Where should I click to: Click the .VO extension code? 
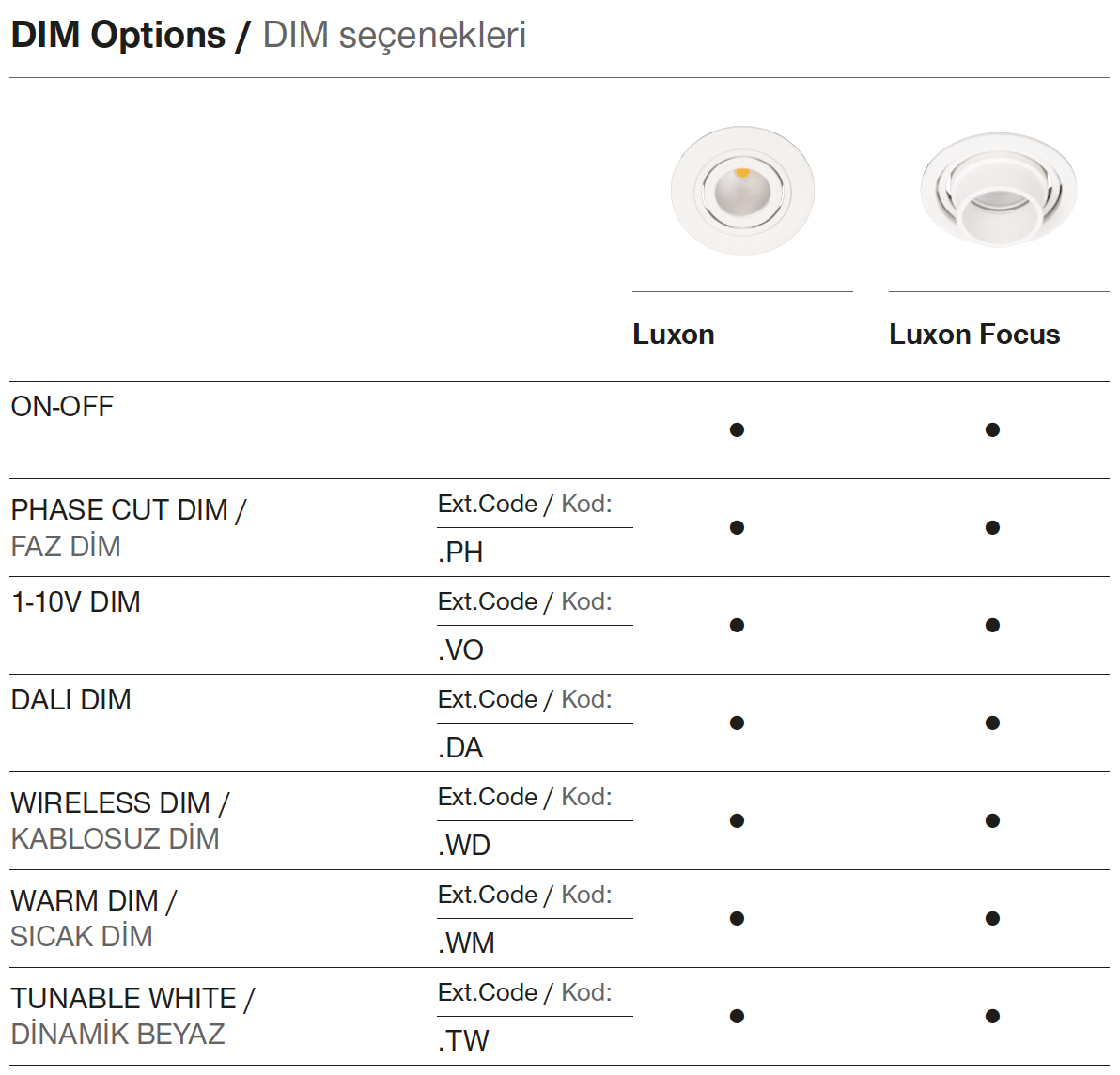460,650
